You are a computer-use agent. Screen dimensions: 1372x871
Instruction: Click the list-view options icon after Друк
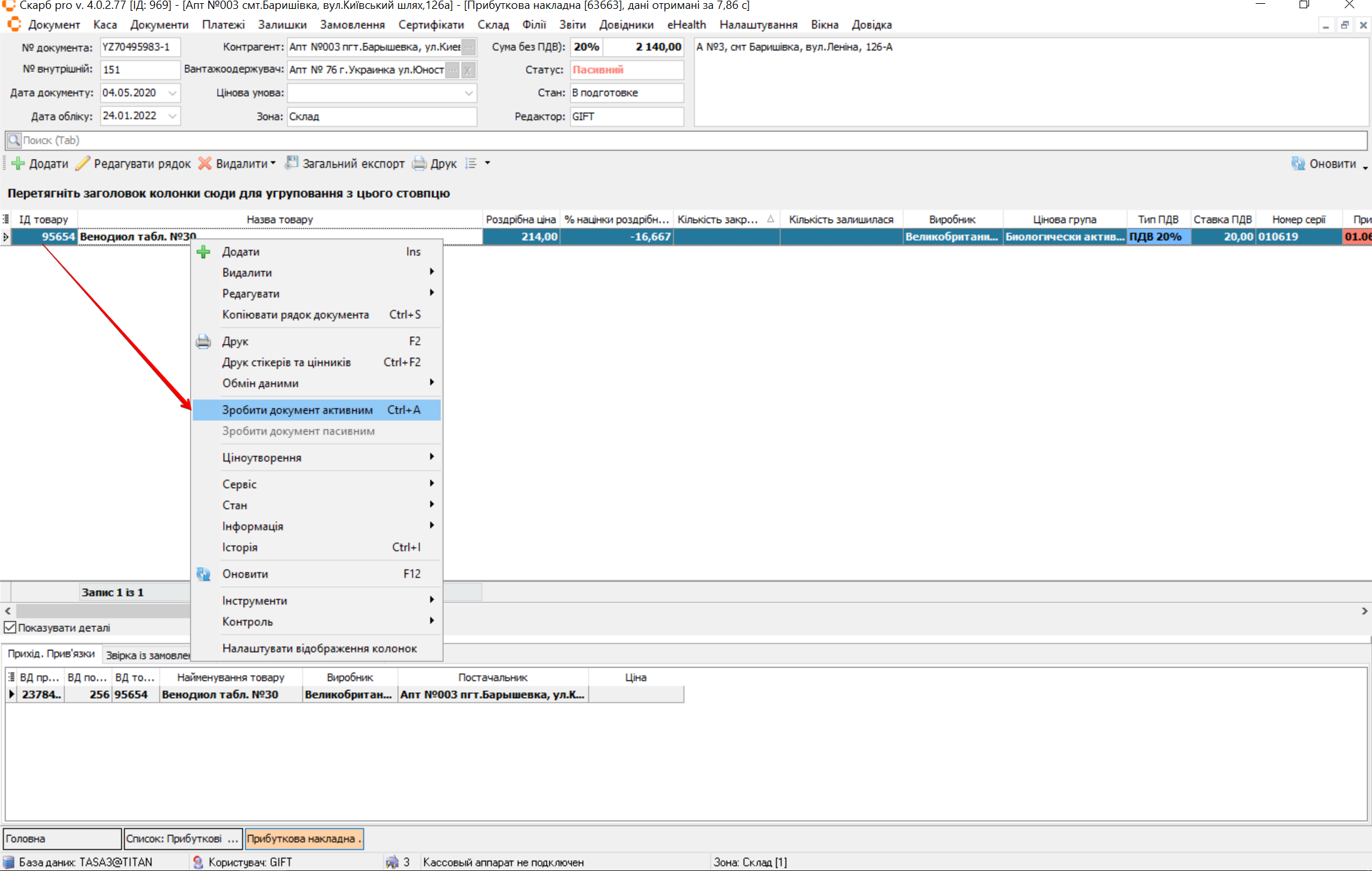pyautogui.click(x=471, y=163)
